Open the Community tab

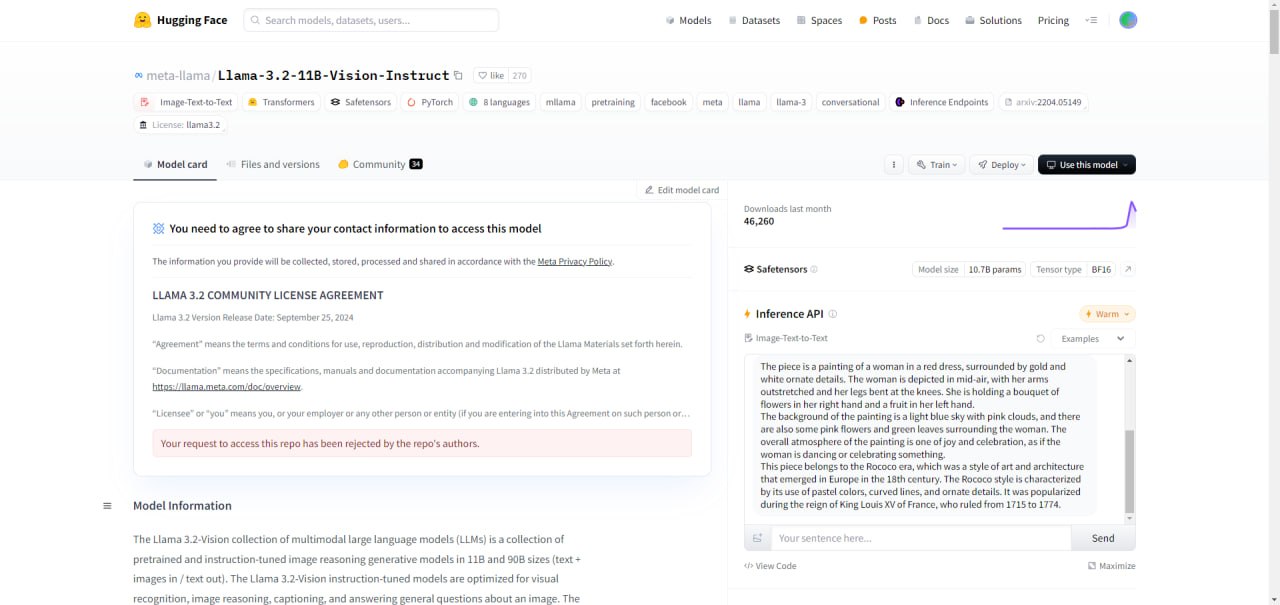pyautogui.click(x=379, y=165)
